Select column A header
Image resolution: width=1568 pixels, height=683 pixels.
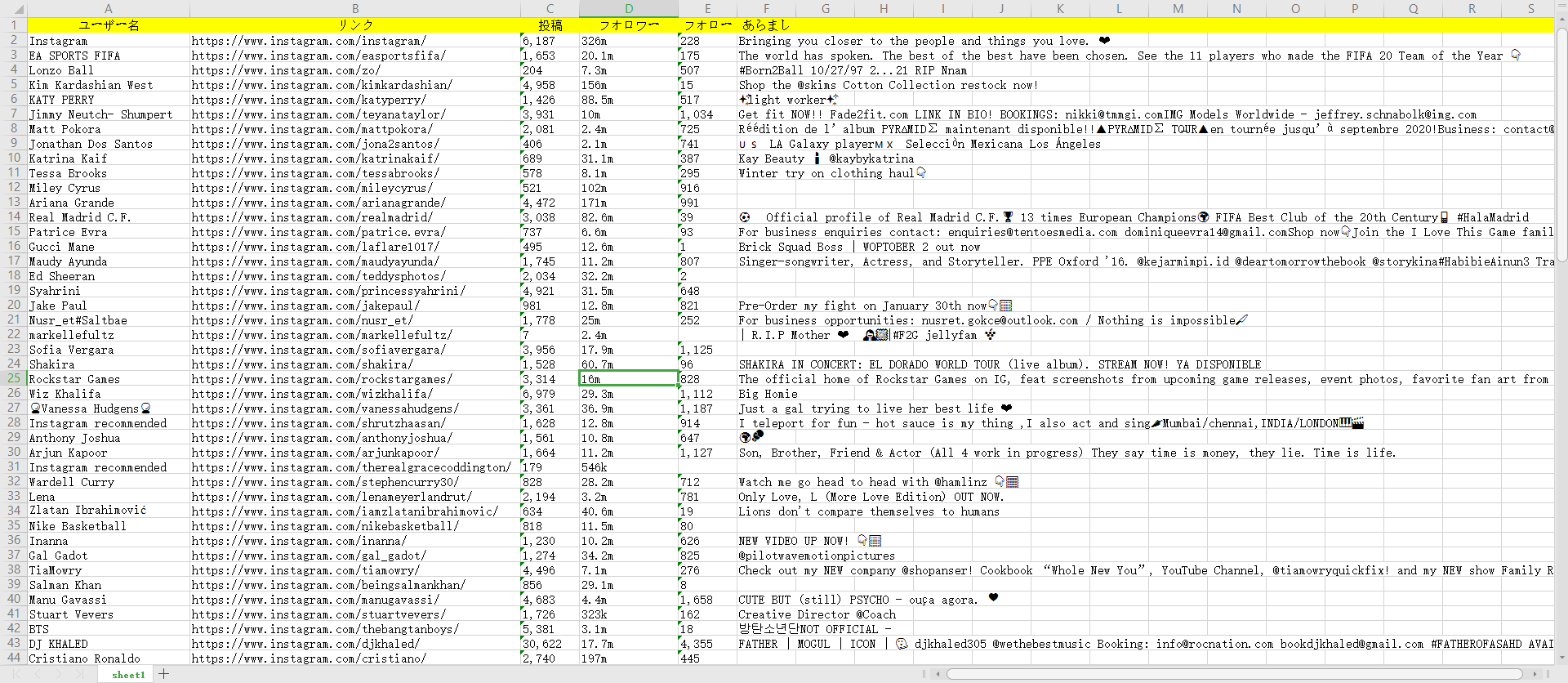tap(109, 8)
